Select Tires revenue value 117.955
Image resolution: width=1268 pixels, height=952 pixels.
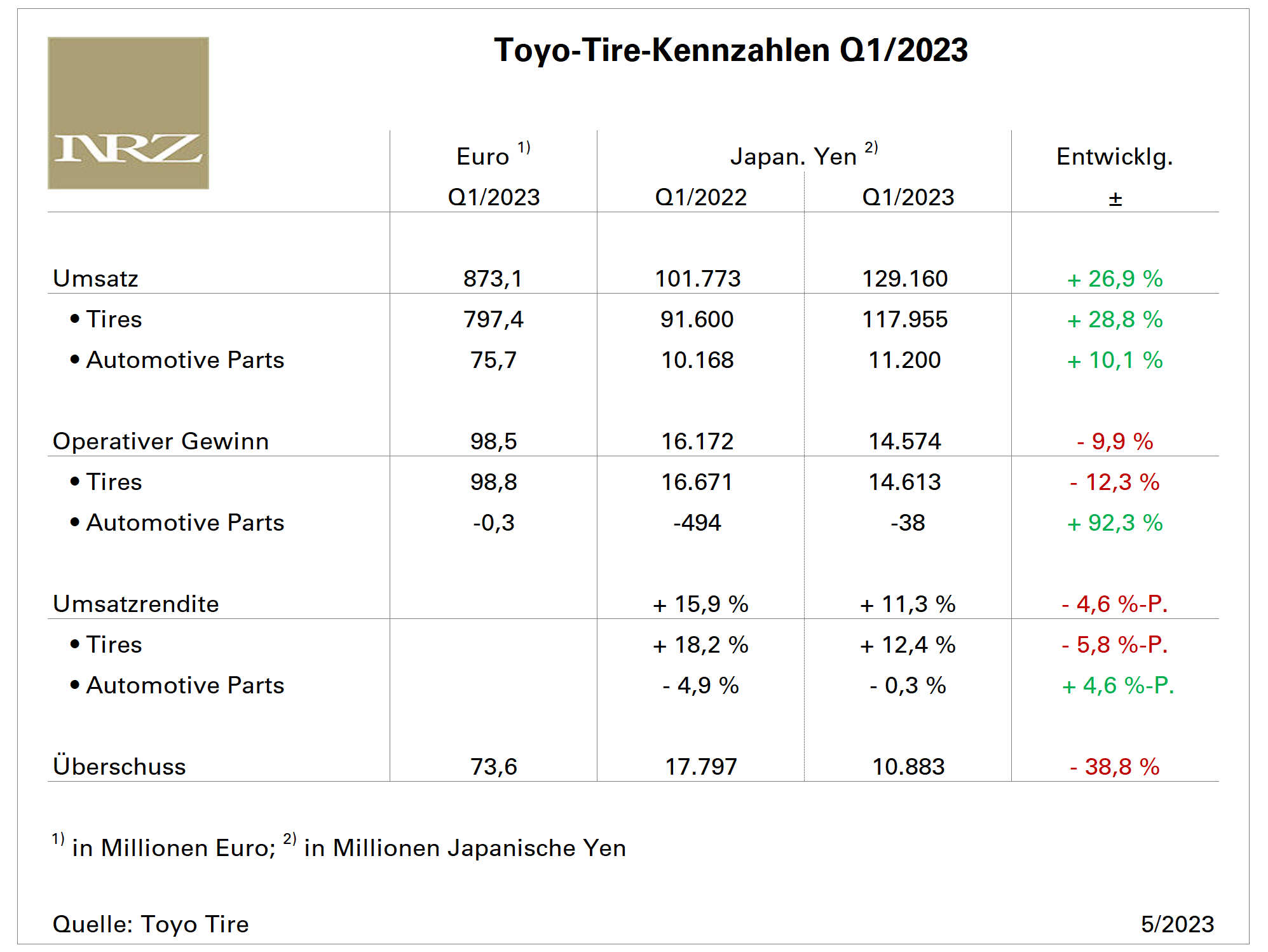tap(904, 319)
